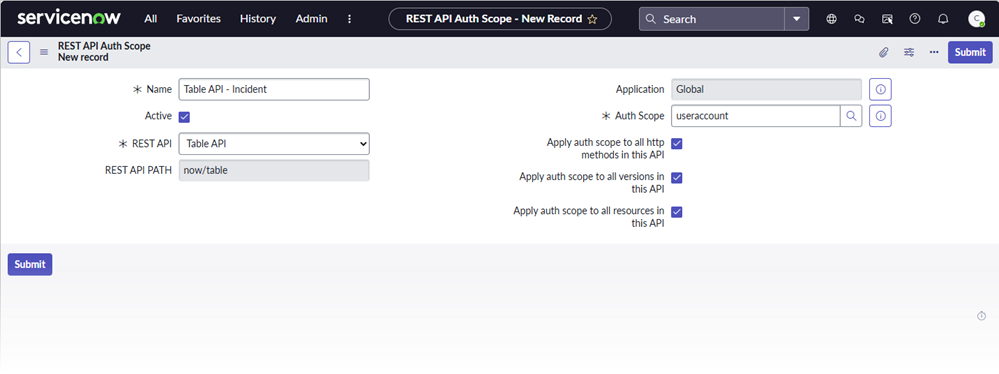Click the ServiceNow logo
Screen dimensions: 999x374
pyautogui.click(x=69, y=18)
